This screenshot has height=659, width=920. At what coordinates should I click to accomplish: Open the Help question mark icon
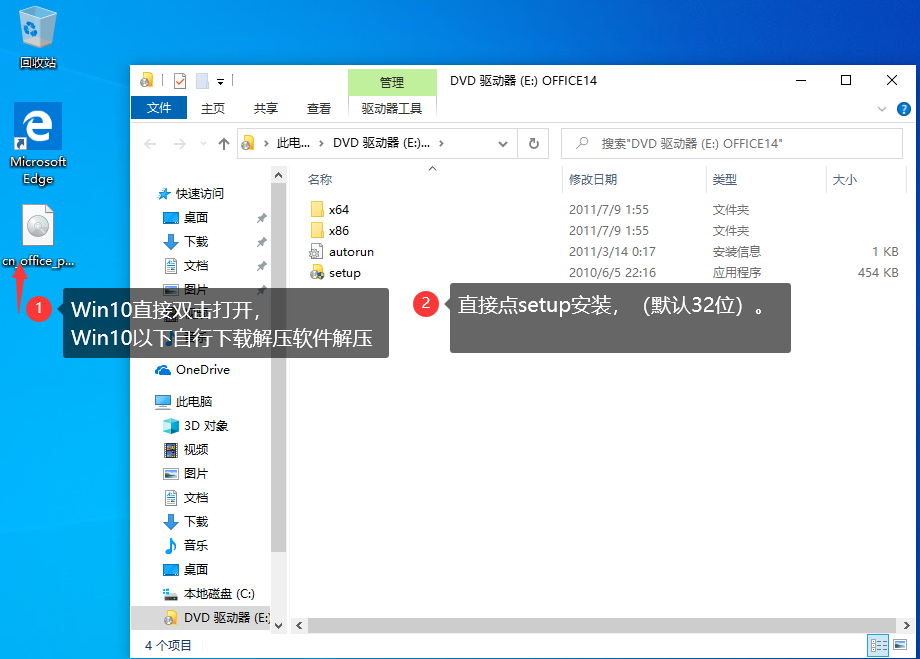pyautogui.click(x=904, y=109)
